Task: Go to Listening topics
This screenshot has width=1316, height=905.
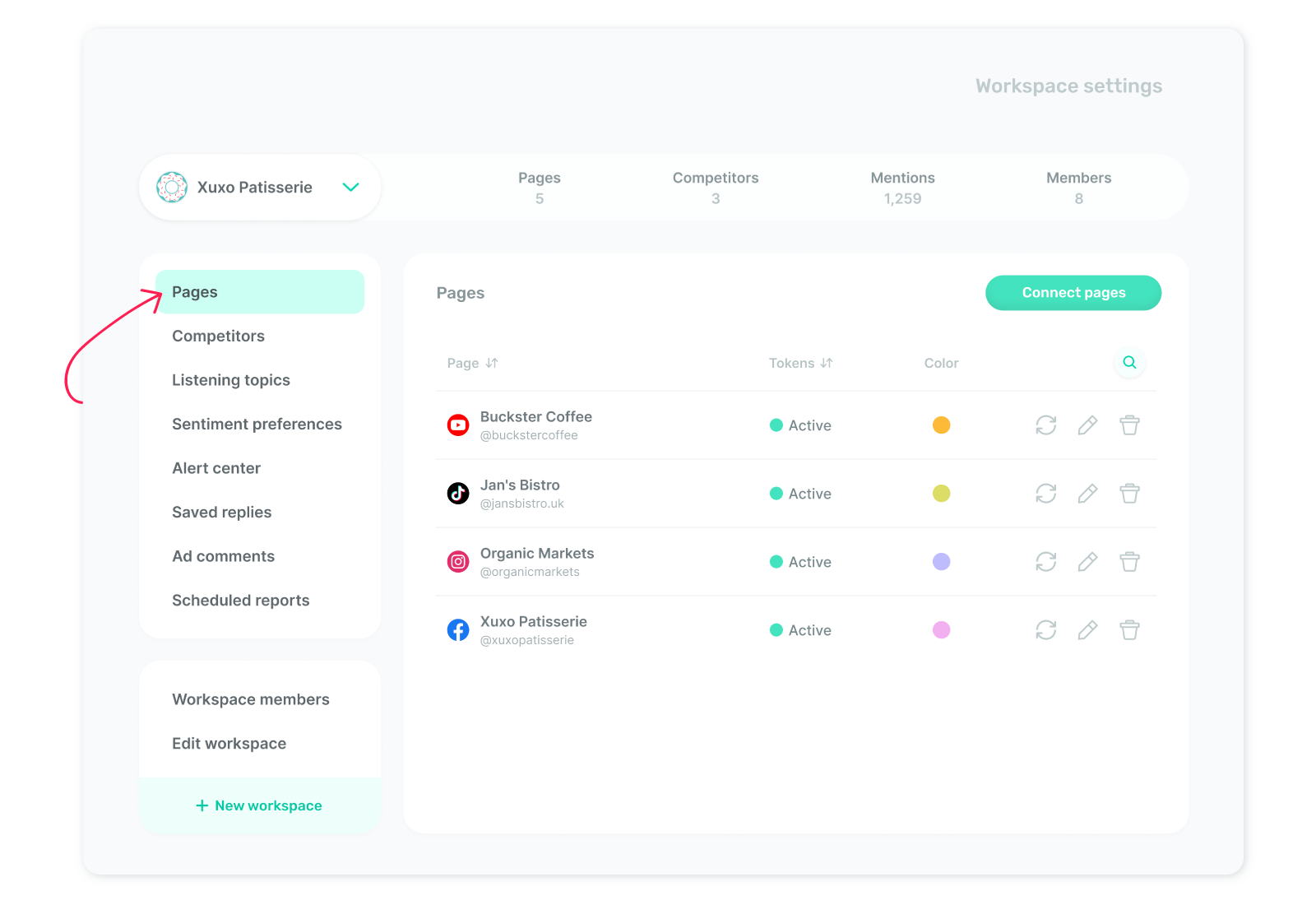Action: [231, 380]
